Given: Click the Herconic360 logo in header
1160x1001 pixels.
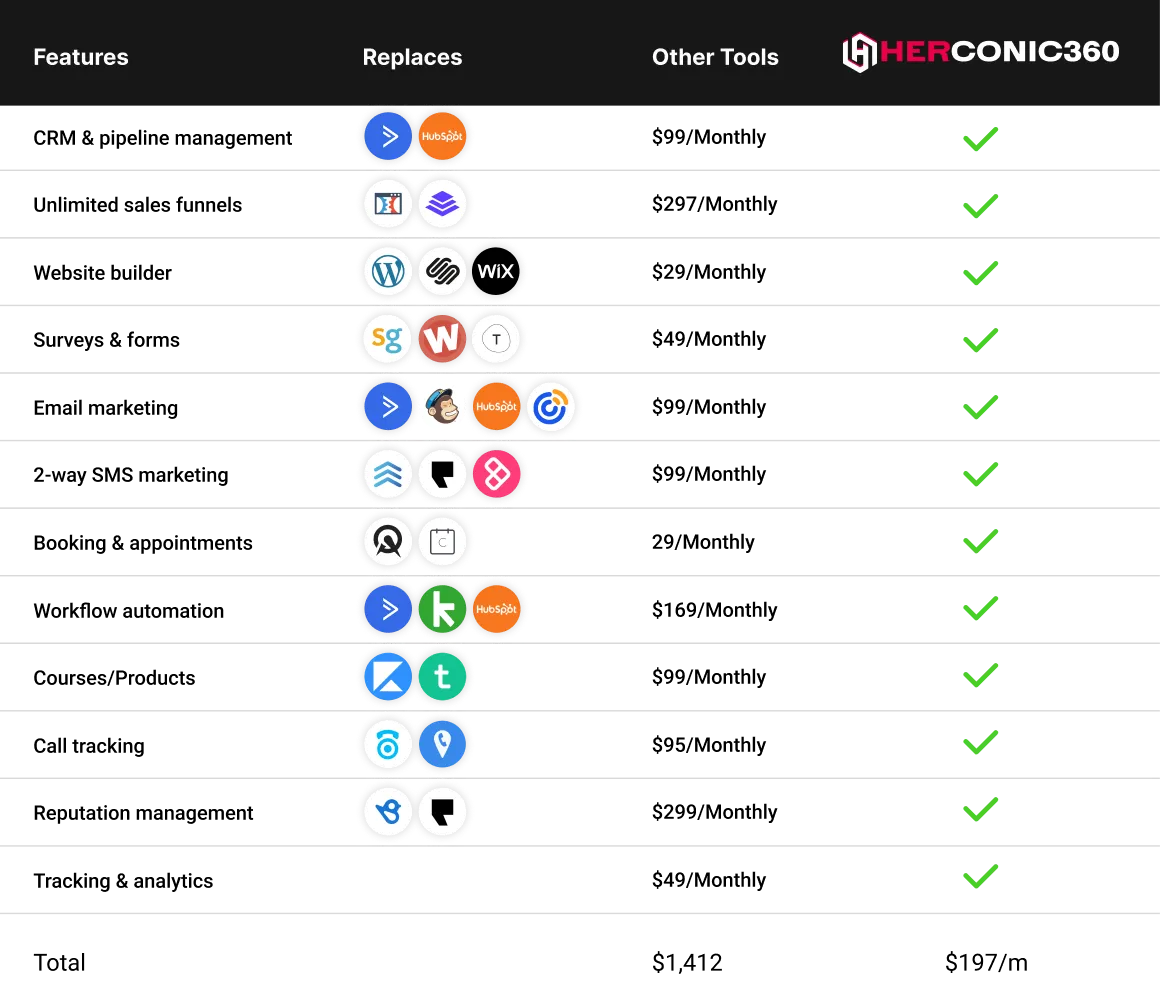Looking at the screenshot, I should point(980,52).
